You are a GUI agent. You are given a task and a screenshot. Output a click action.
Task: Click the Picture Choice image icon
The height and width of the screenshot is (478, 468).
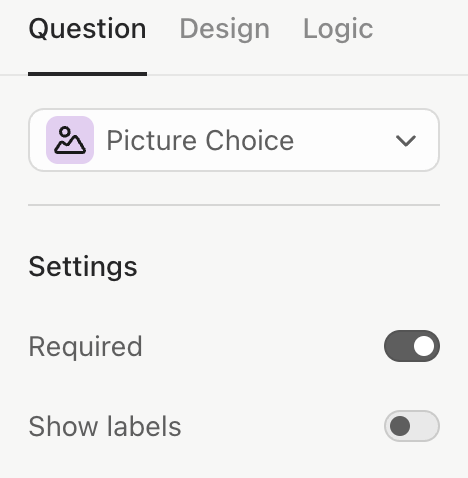click(x=70, y=140)
